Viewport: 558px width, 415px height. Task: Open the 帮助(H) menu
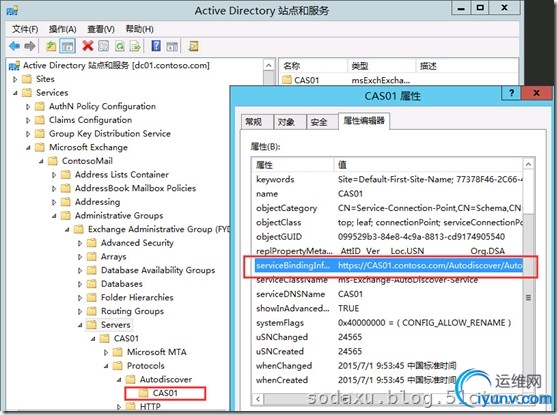tap(140, 29)
